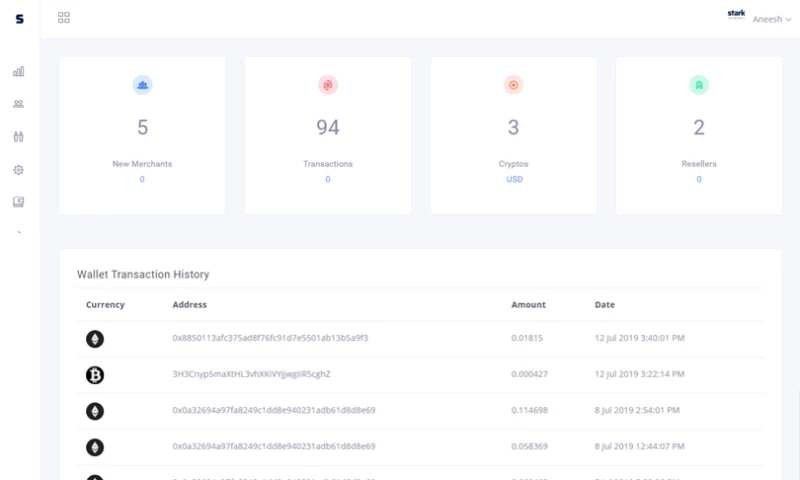This screenshot has width=800, height=480.
Task: Open the wallet sidebar icon
Action: click(18, 202)
